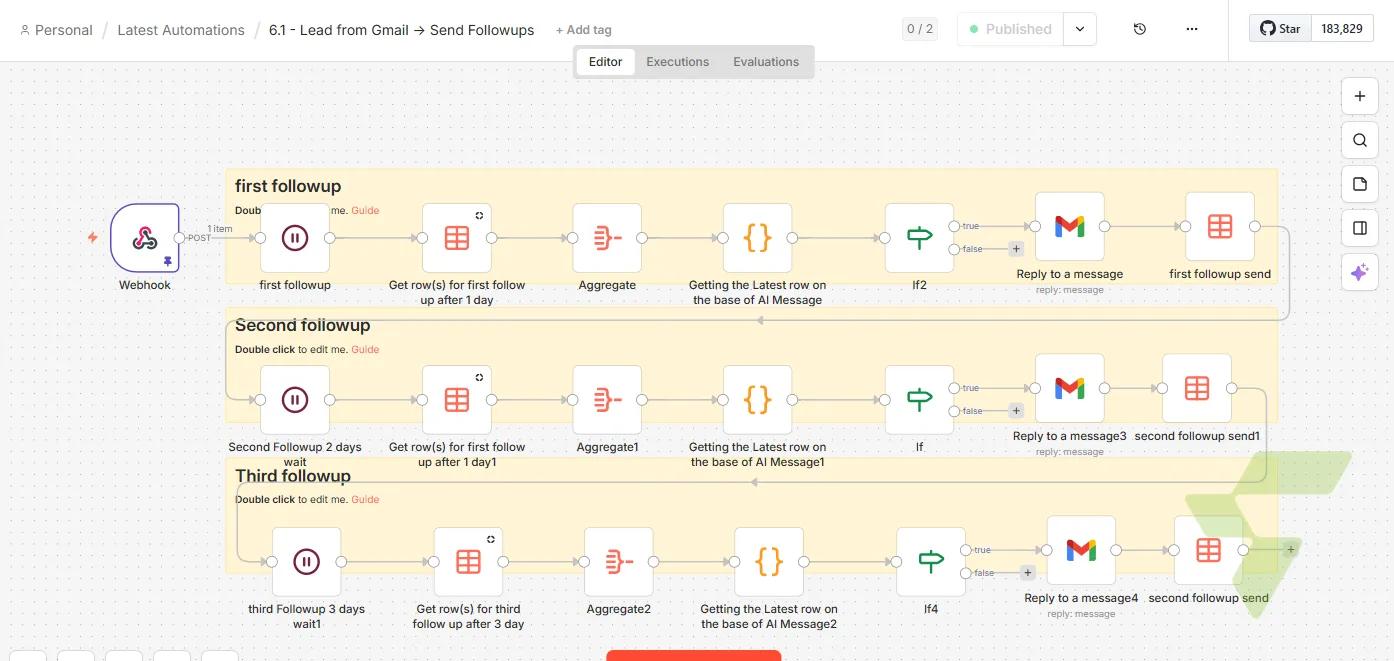
Task: Click the workflow name '6.1 - Lead from Gmail'
Action: pyautogui.click(x=401, y=30)
